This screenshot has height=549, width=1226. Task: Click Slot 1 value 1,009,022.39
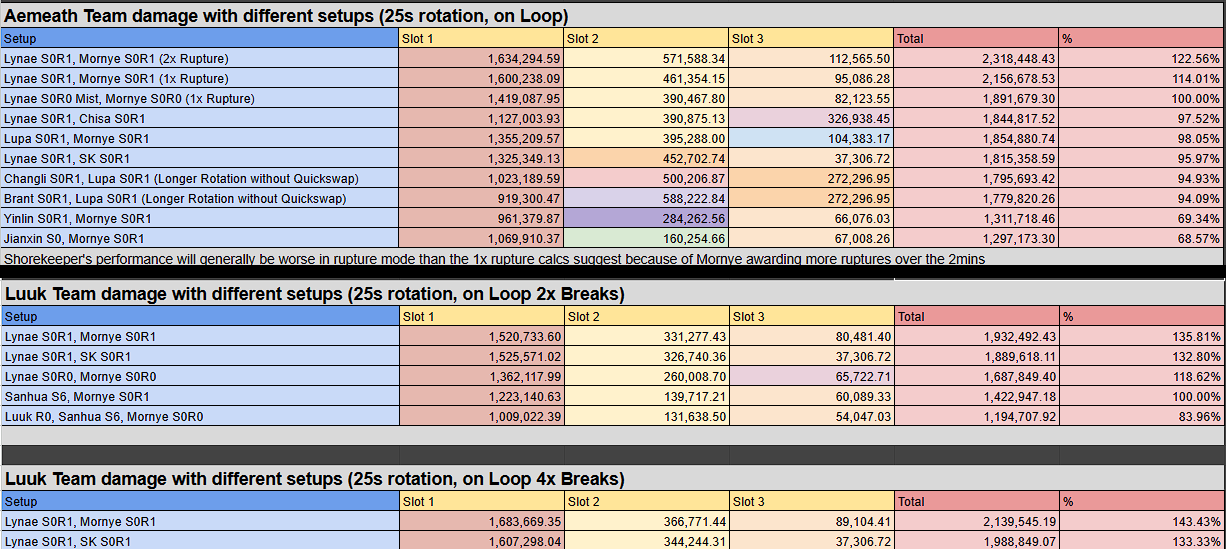(x=481, y=417)
